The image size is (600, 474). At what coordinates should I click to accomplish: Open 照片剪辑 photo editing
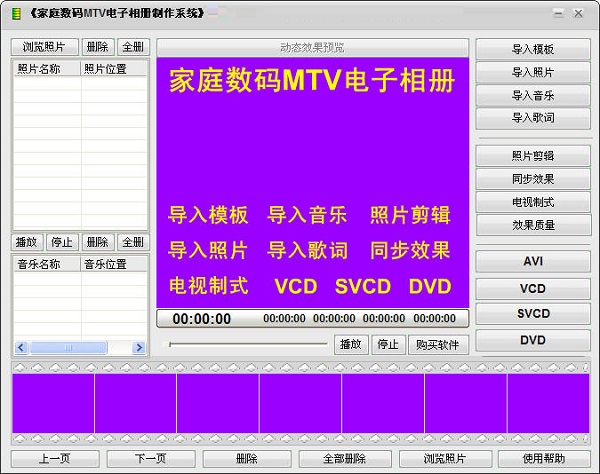(533, 156)
